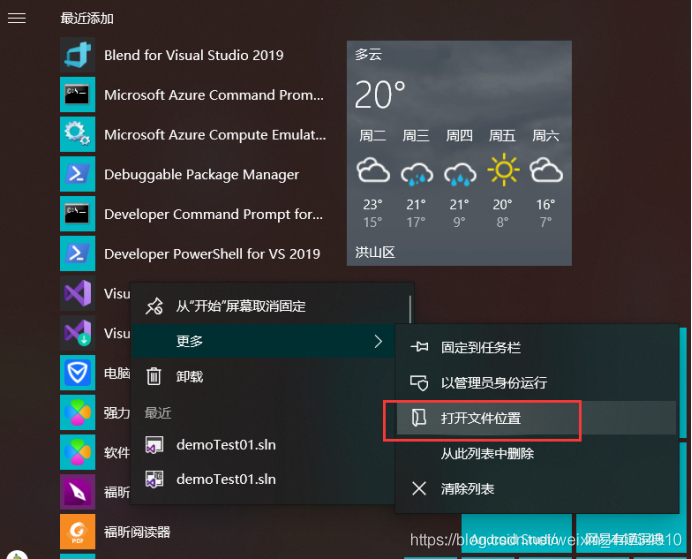This screenshot has height=559, width=692.
Task: Open Microsoft Azure Compute Emulator app entry
Action: pyautogui.click(x=194, y=134)
